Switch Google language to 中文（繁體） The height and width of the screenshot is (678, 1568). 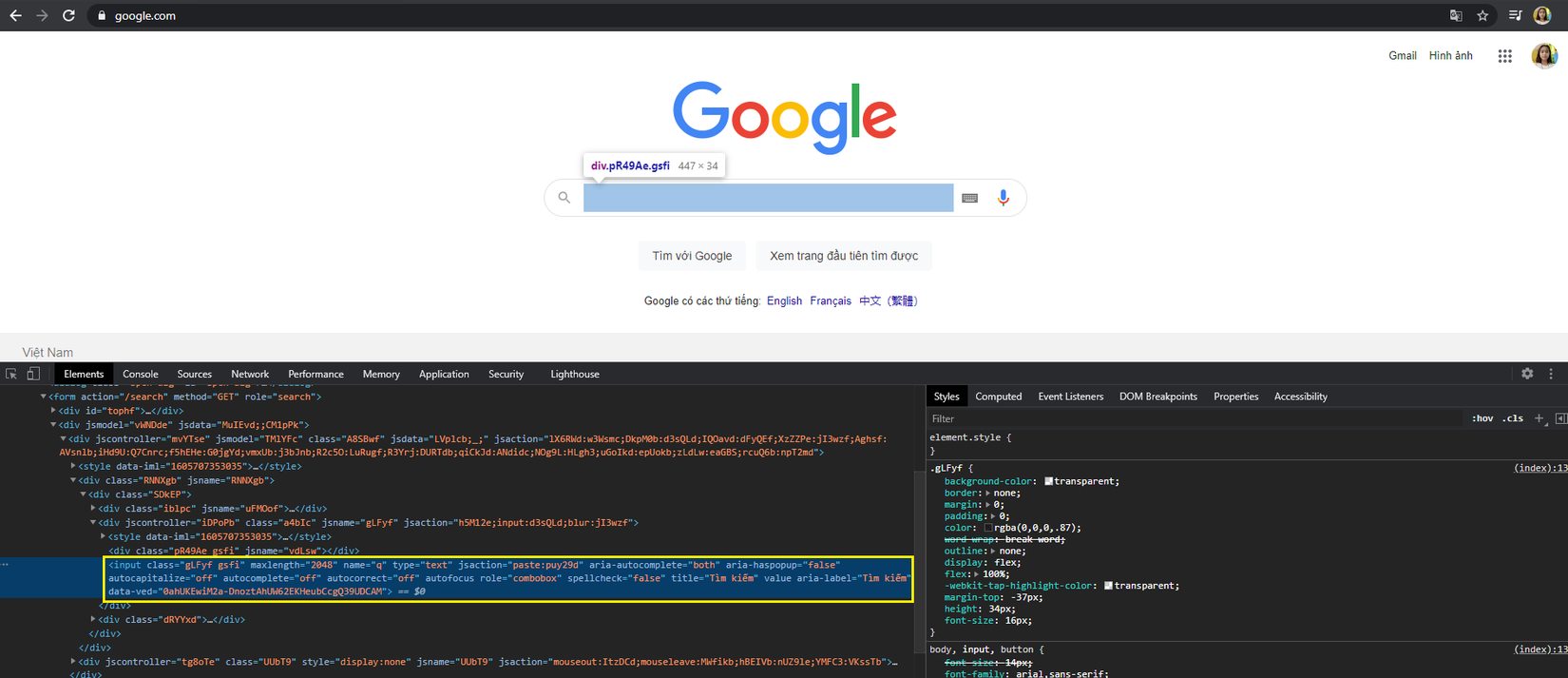tap(889, 300)
